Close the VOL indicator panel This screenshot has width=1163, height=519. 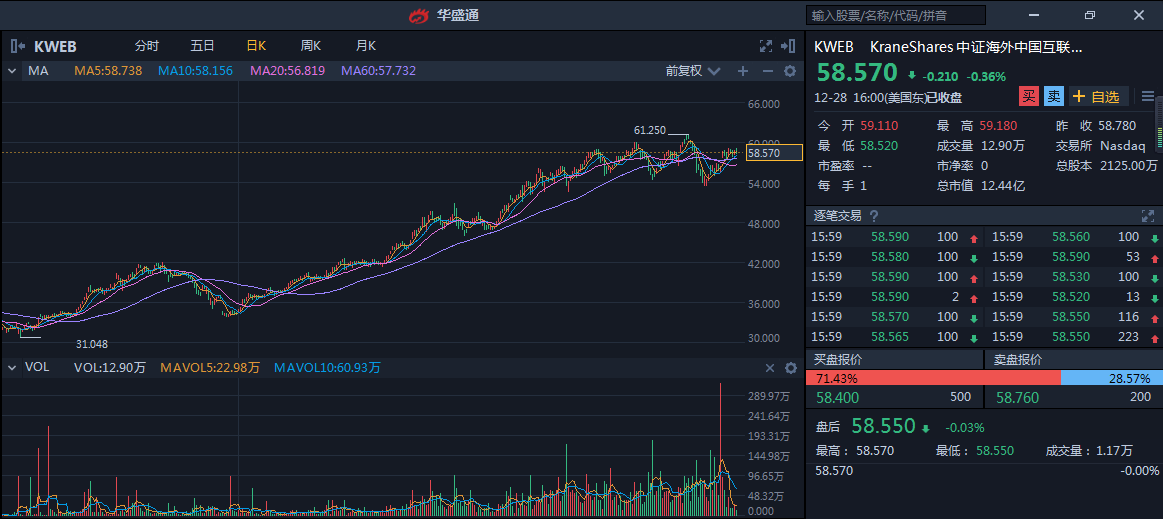(x=769, y=368)
